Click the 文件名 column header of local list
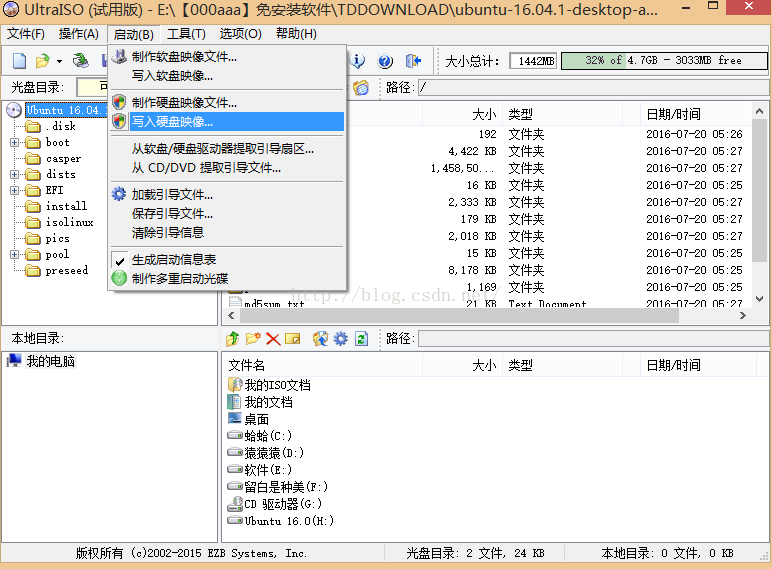Image resolution: width=772 pixels, height=569 pixels. 247,365
